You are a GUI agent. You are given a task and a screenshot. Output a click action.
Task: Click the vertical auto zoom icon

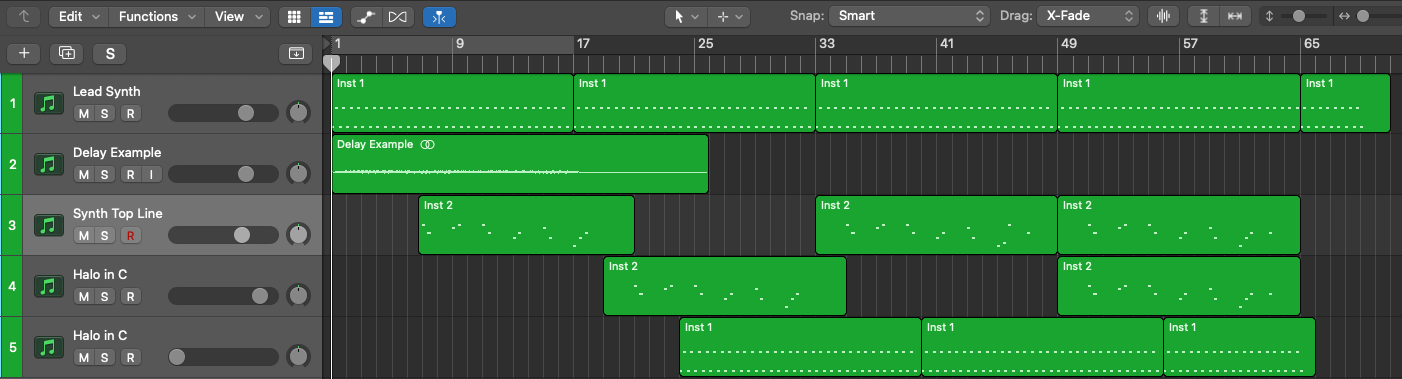click(1205, 16)
